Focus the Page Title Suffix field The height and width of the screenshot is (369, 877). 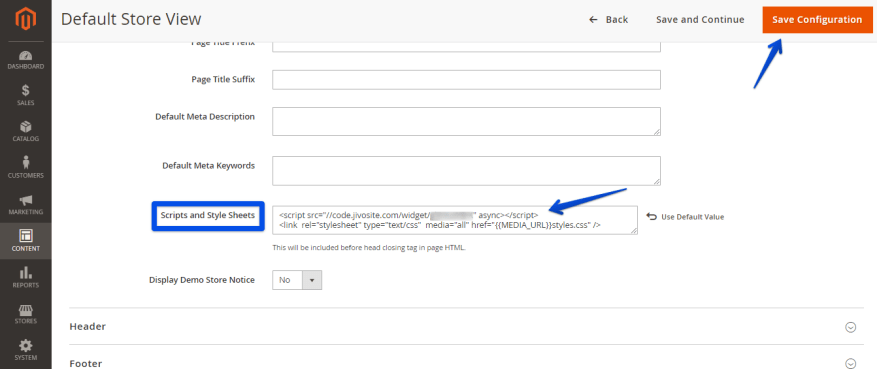(x=466, y=79)
